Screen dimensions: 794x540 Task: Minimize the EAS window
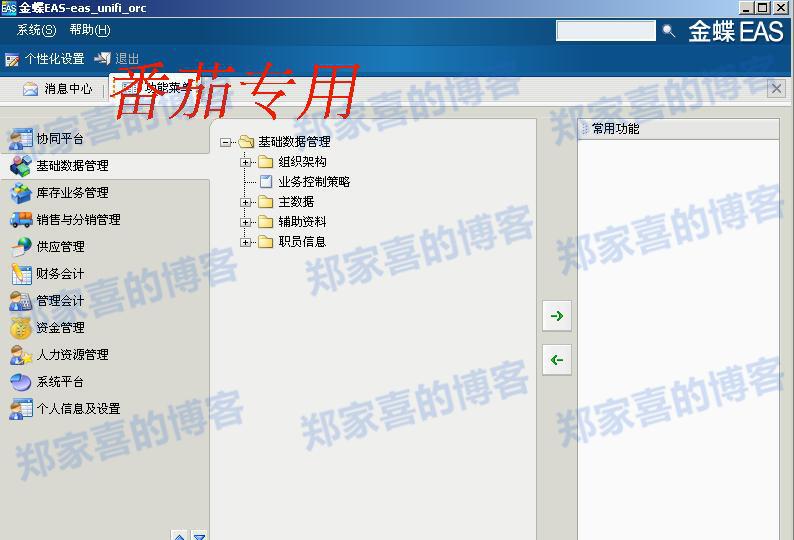coord(746,8)
